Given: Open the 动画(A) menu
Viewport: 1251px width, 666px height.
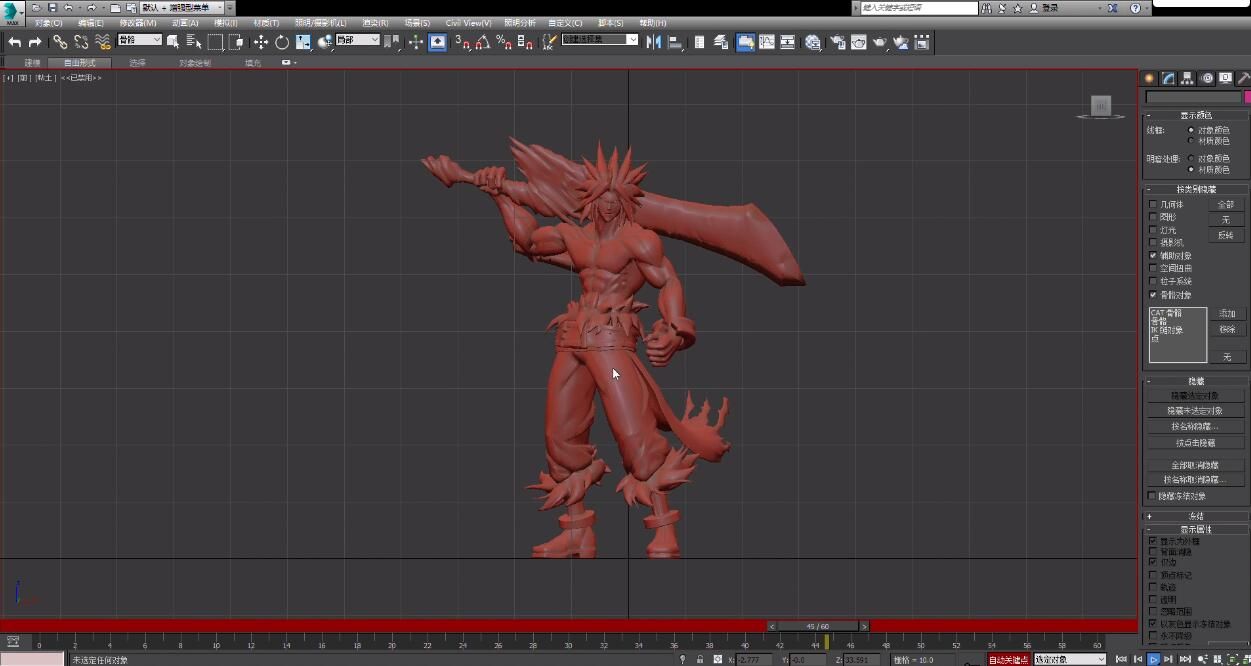Looking at the screenshot, I should tap(185, 23).
